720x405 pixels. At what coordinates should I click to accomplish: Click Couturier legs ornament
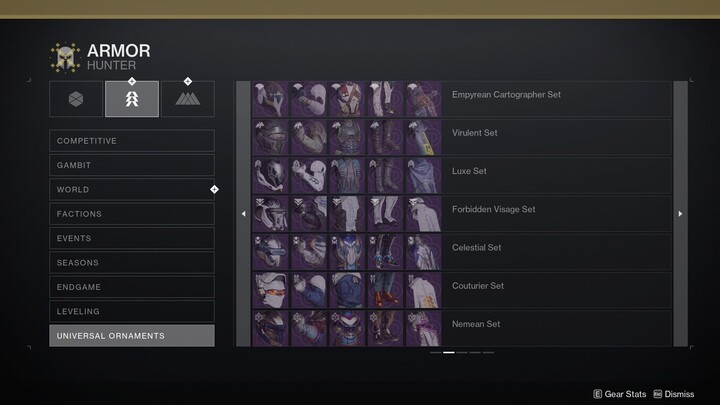click(x=385, y=290)
